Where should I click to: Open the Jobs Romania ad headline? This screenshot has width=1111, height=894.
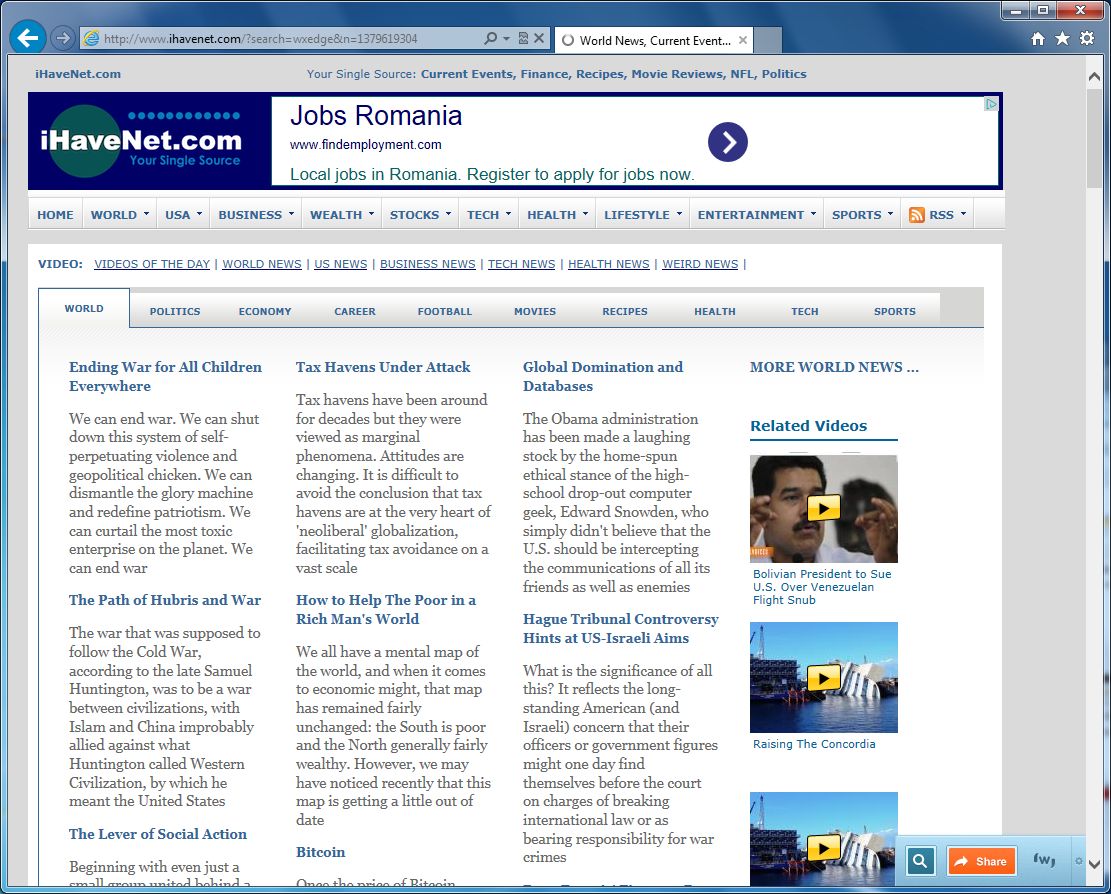click(x=376, y=115)
